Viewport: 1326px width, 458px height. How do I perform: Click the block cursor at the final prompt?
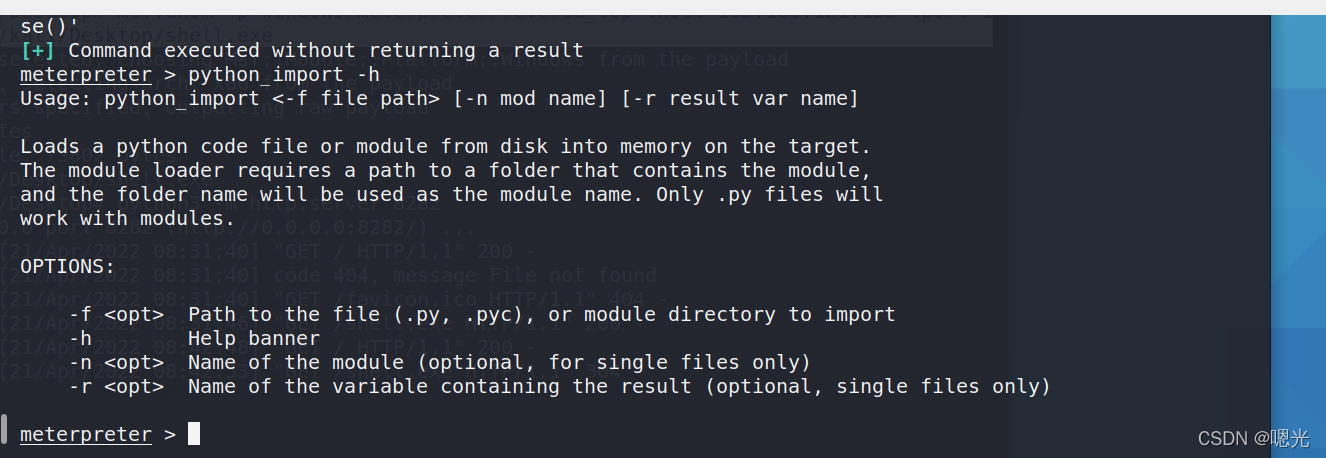click(194, 434)
